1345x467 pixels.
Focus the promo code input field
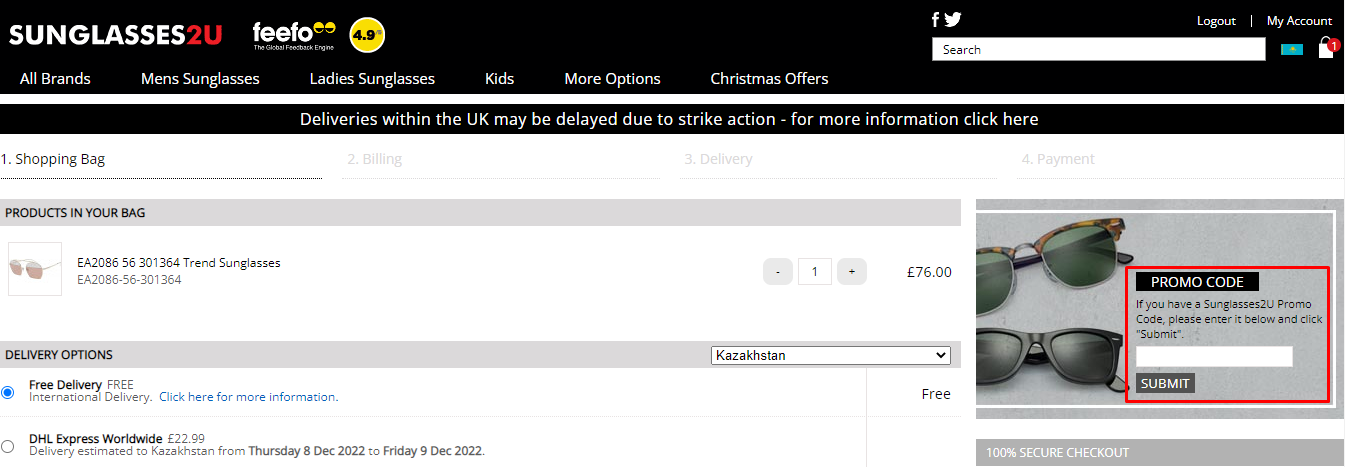pyautogui.click(x=1214, y=356)
